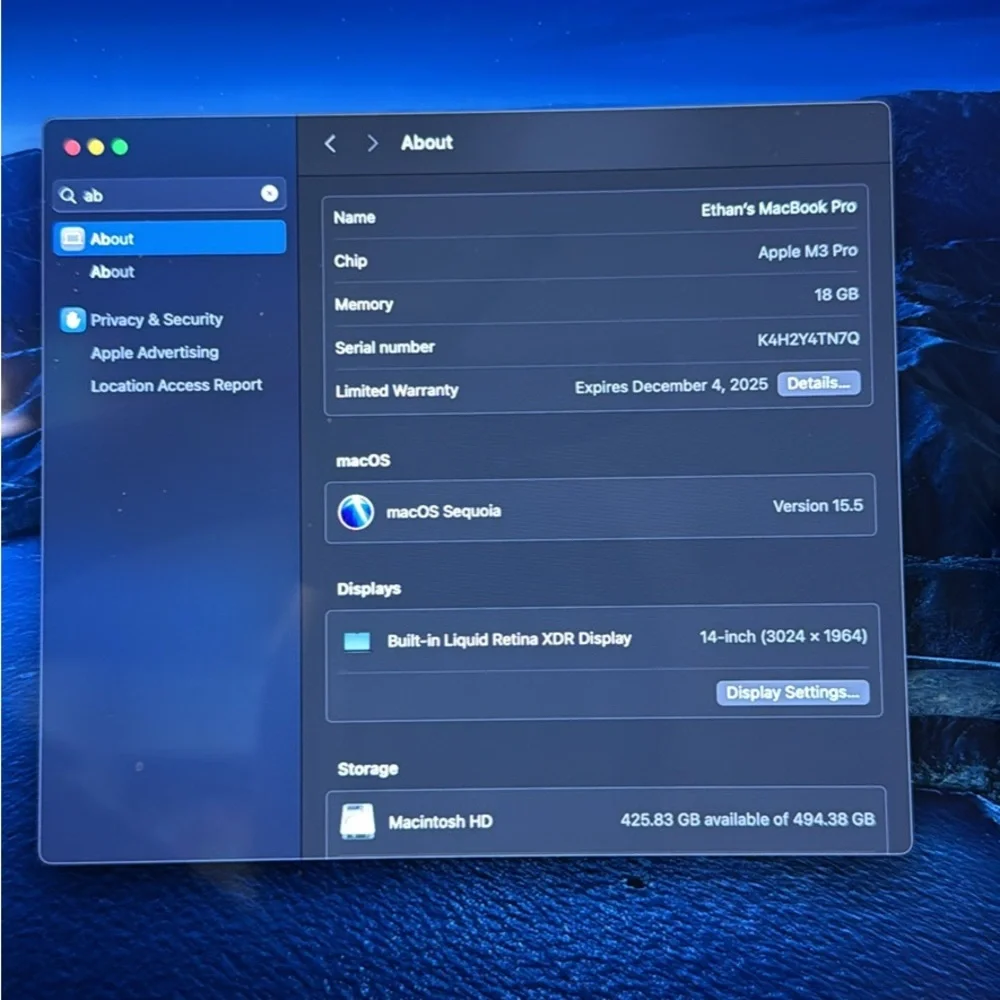Click the search magnifier icon
This screenshot has width=1000, height=1000.
[x=68, y=196]
